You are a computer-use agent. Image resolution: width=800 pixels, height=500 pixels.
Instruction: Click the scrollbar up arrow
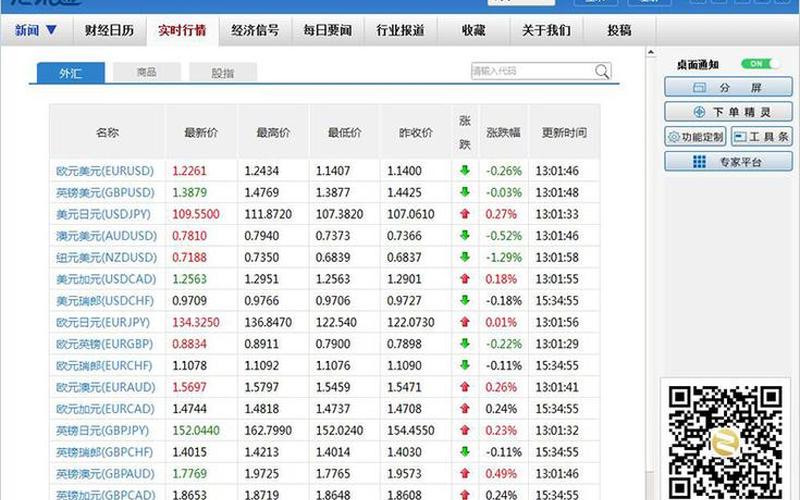(651, 52)
